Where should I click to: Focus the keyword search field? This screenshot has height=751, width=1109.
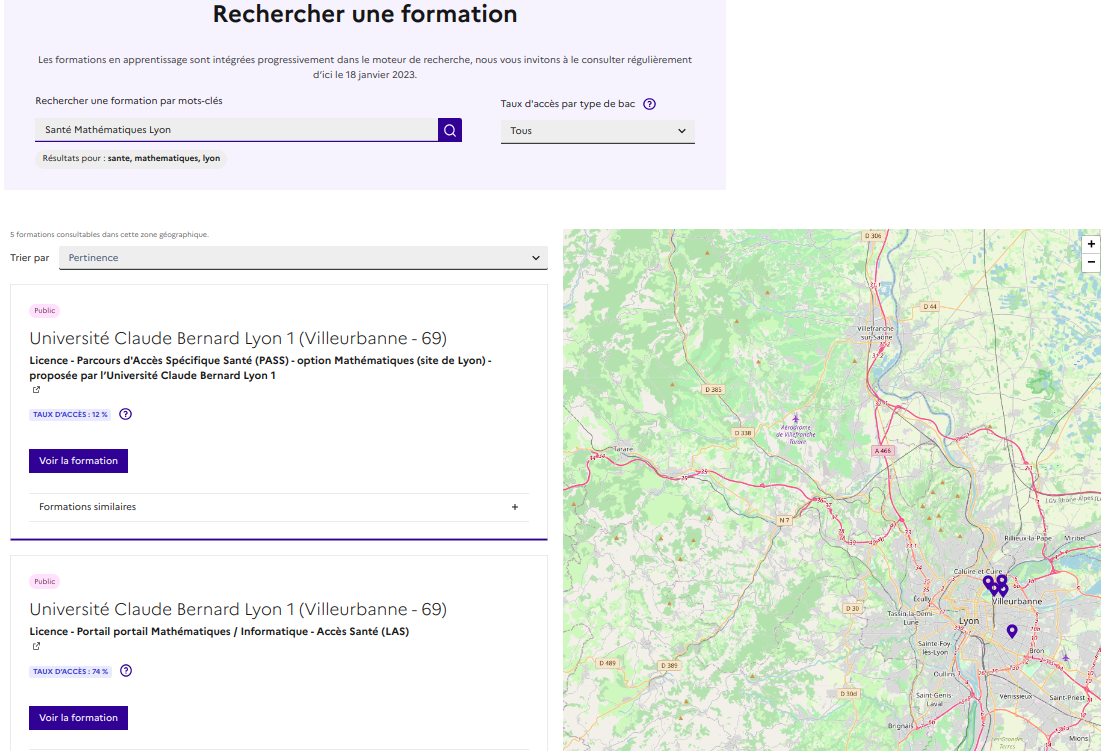[x=236, y=130]
